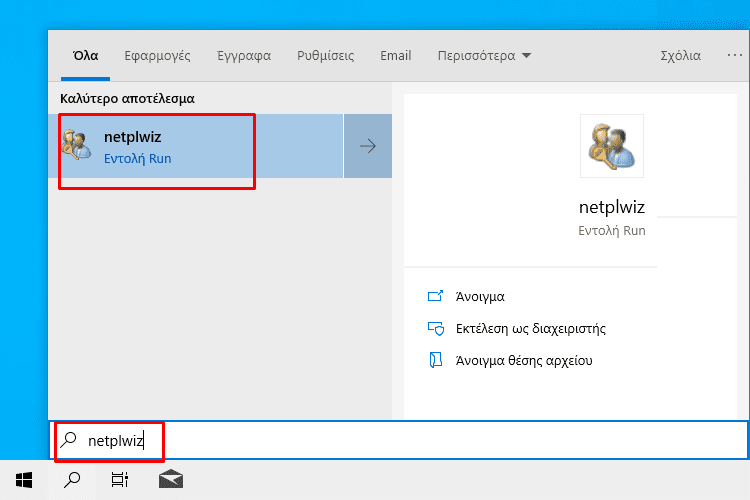Click the open file location folder icon

click(x=435, y=360)
